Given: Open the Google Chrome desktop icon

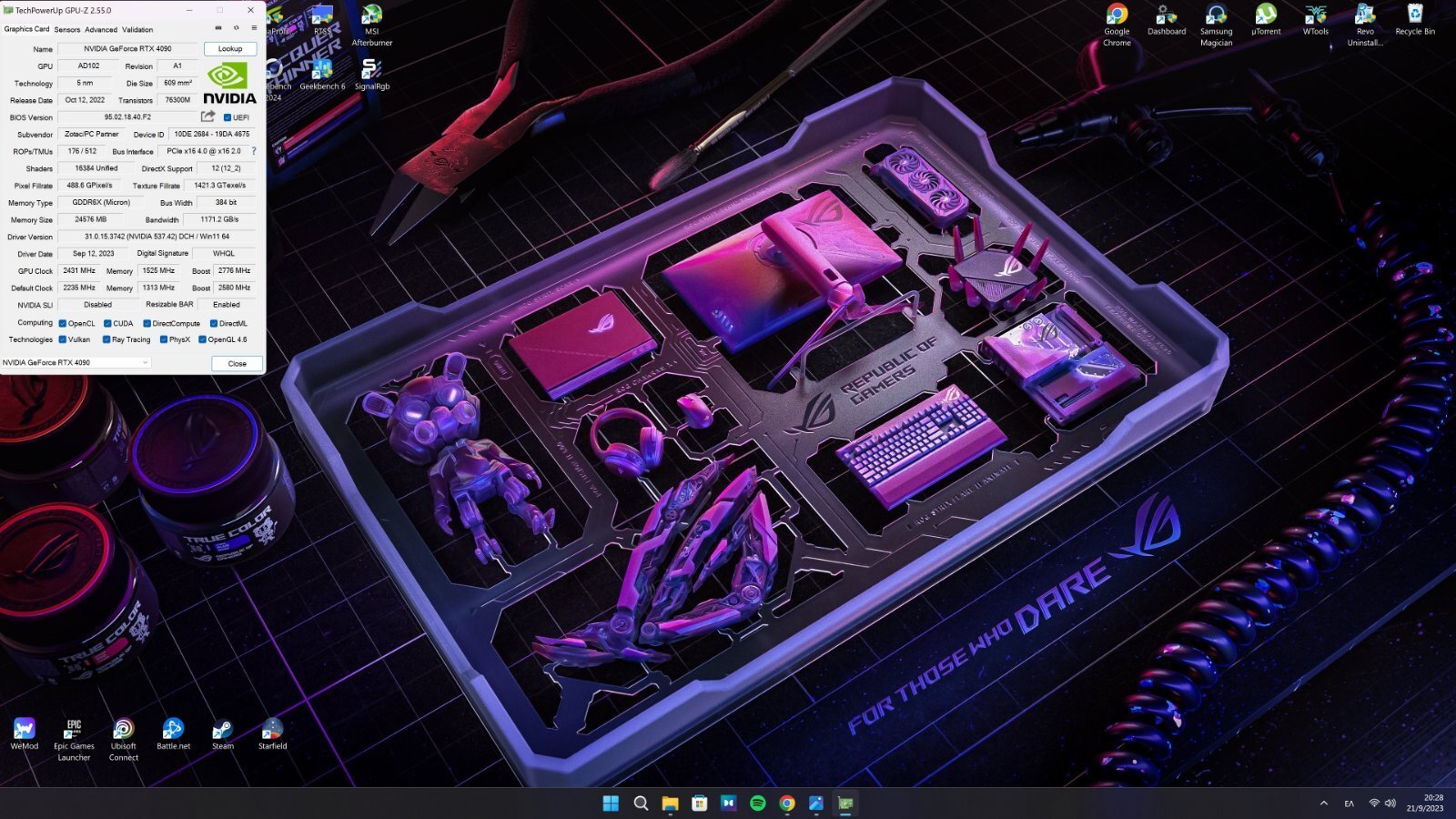Looking at the screenshot, I should [1117, 25].
